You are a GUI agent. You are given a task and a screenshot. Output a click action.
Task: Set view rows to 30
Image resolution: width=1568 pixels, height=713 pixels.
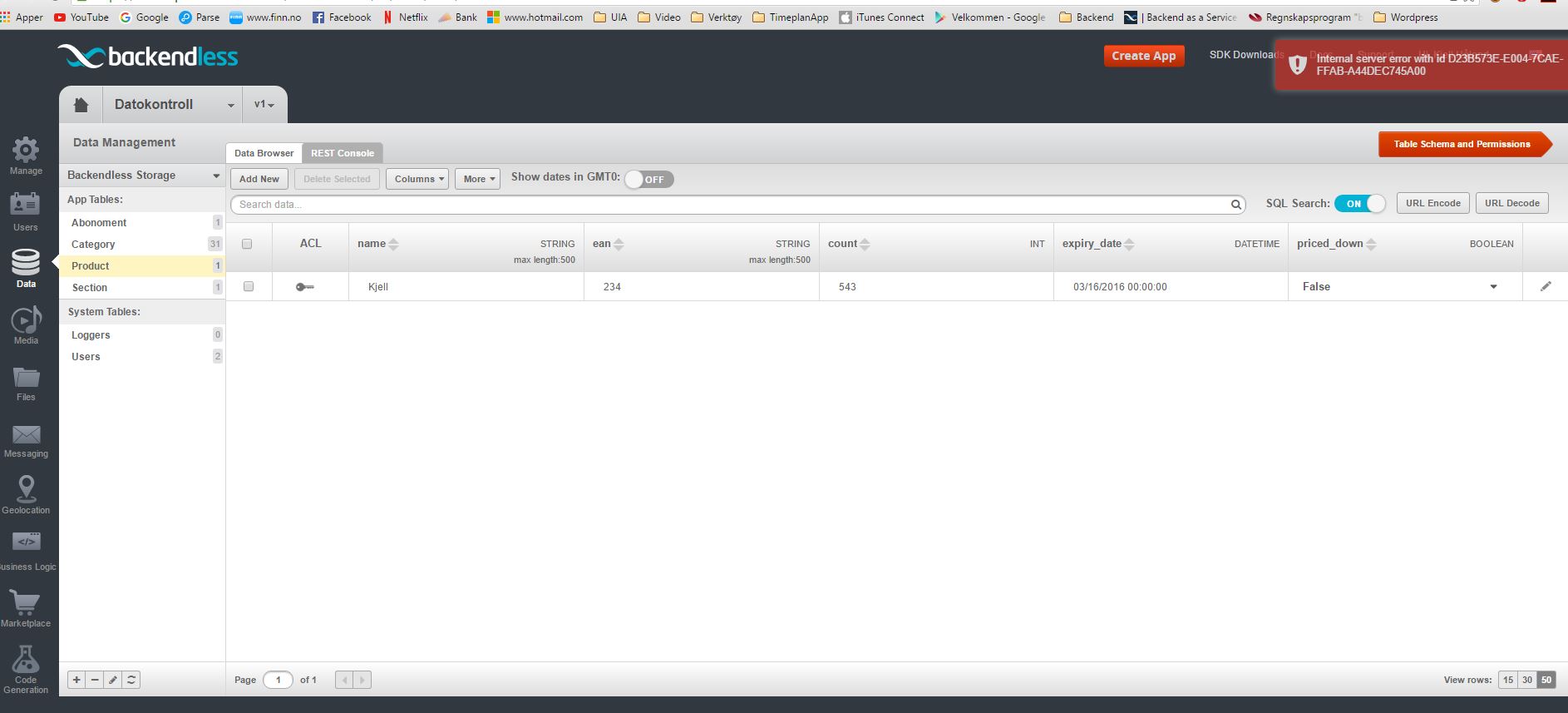coord(1527,680)
